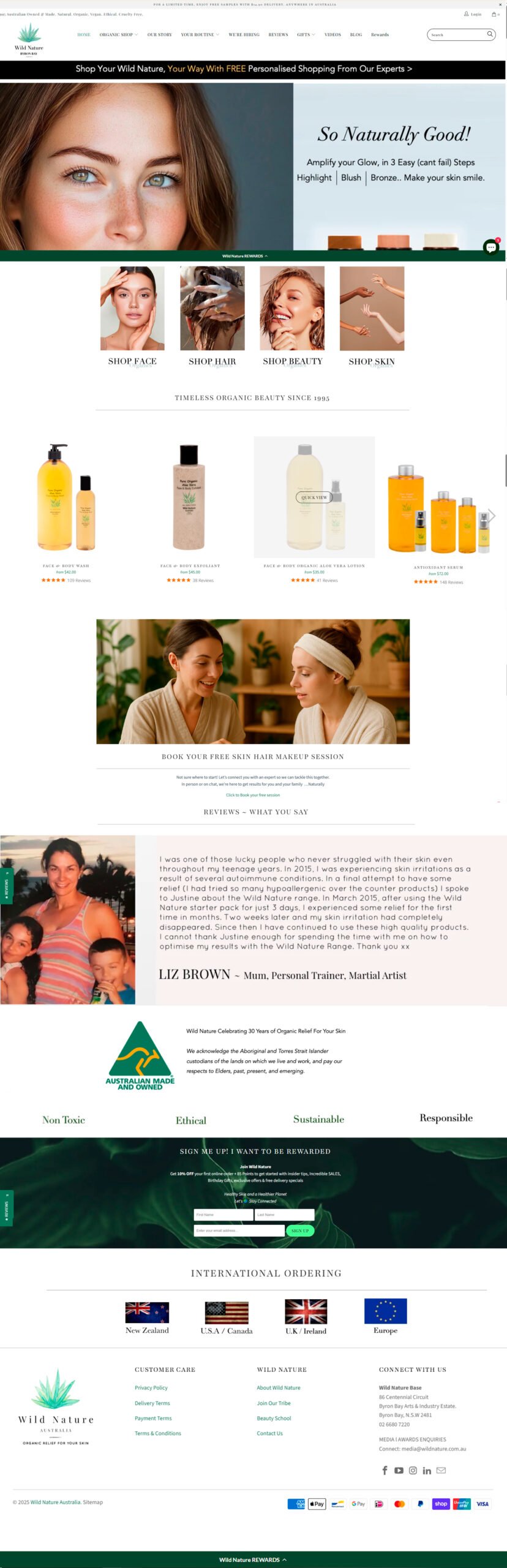The height and width of the screenshot is (1568, 507).
Task: Click the green SIGN UP button
Action: point(300,1231)
